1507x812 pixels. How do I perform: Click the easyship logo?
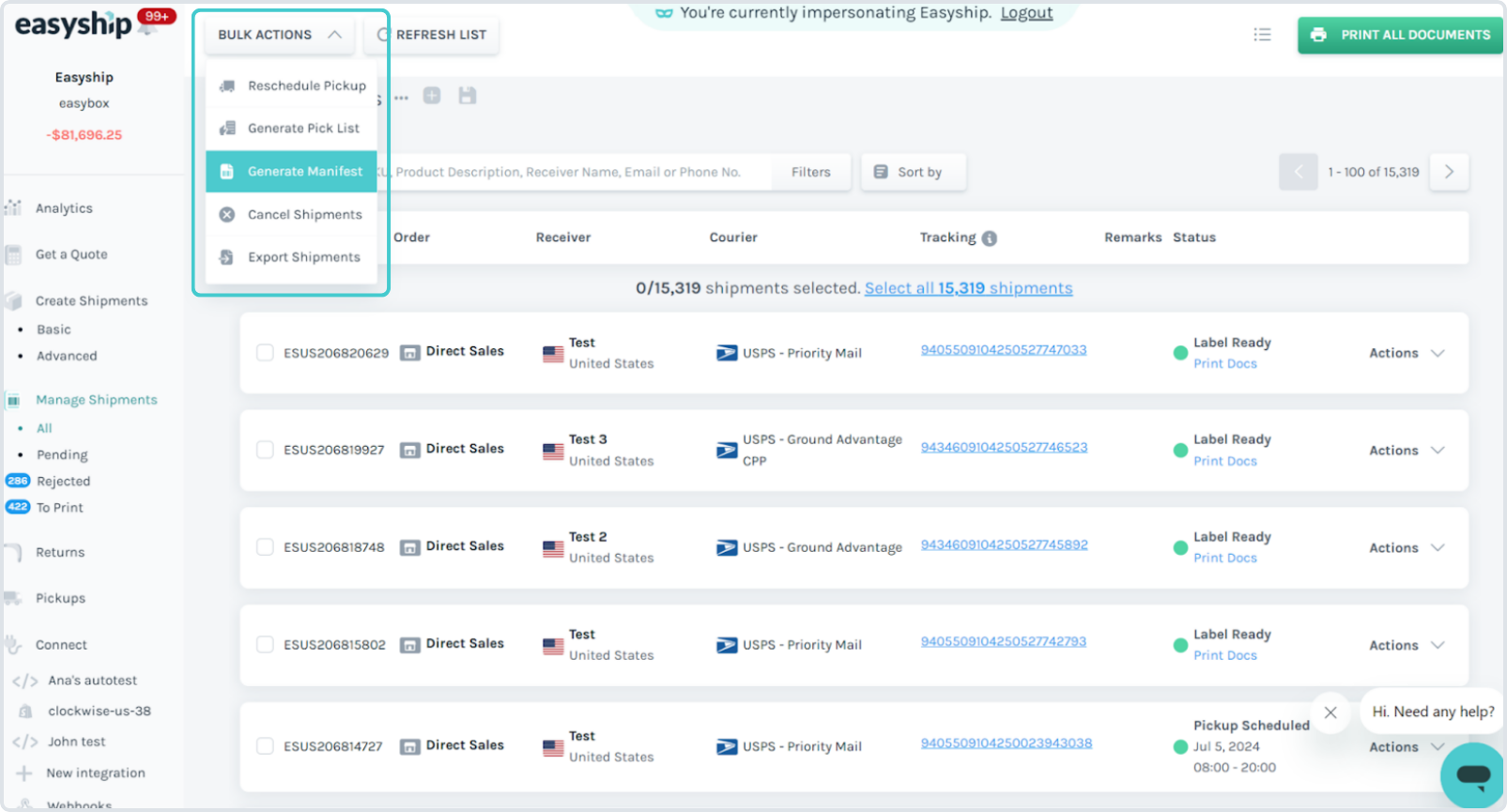point(73,25)
